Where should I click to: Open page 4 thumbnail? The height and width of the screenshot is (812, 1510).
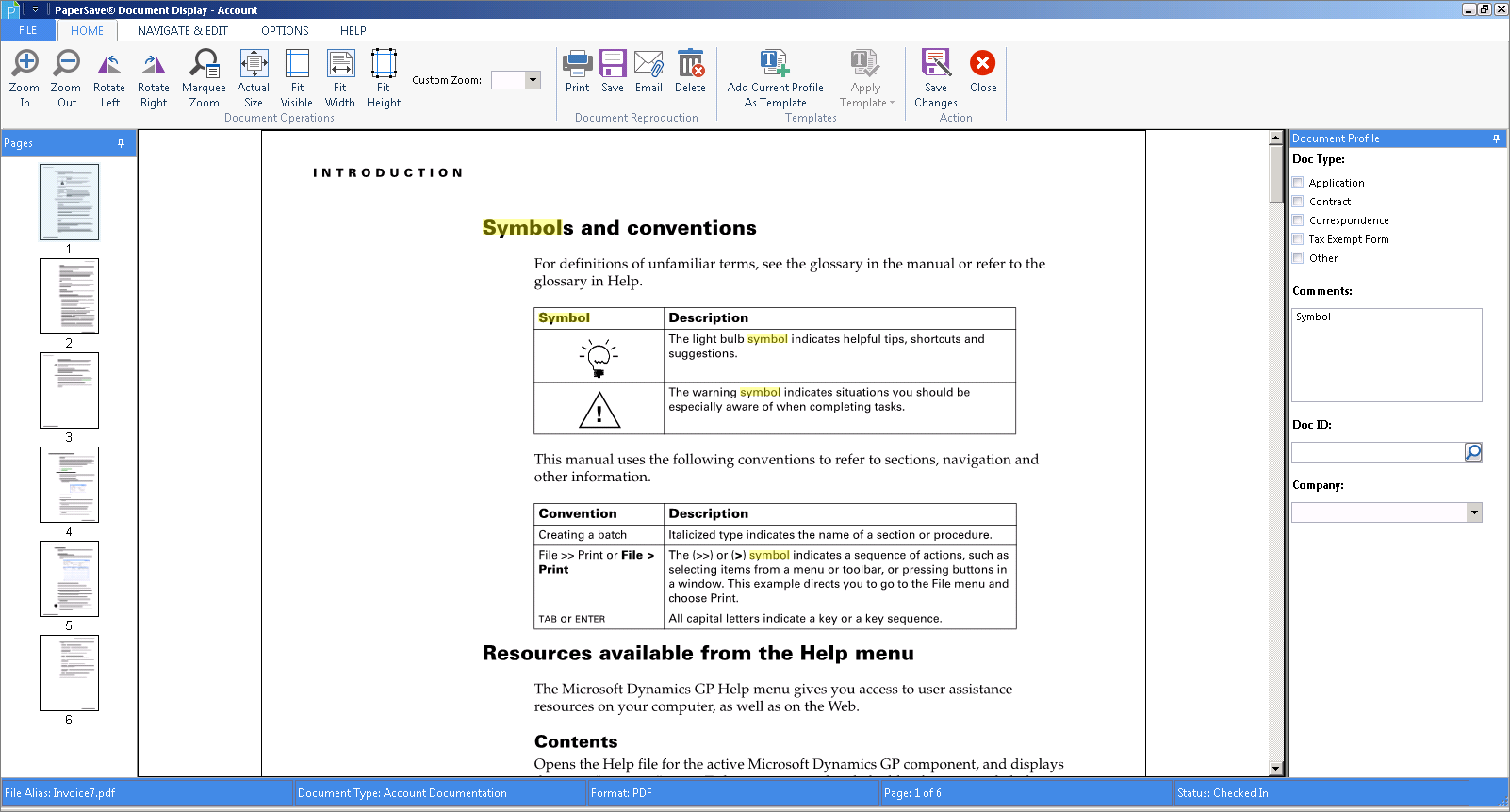pos(69,484)
